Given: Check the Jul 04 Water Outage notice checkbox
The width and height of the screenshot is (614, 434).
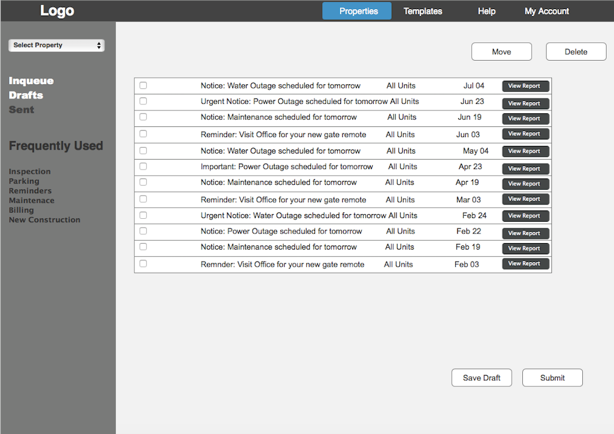Looking at the screenshot, I should 143,86.
